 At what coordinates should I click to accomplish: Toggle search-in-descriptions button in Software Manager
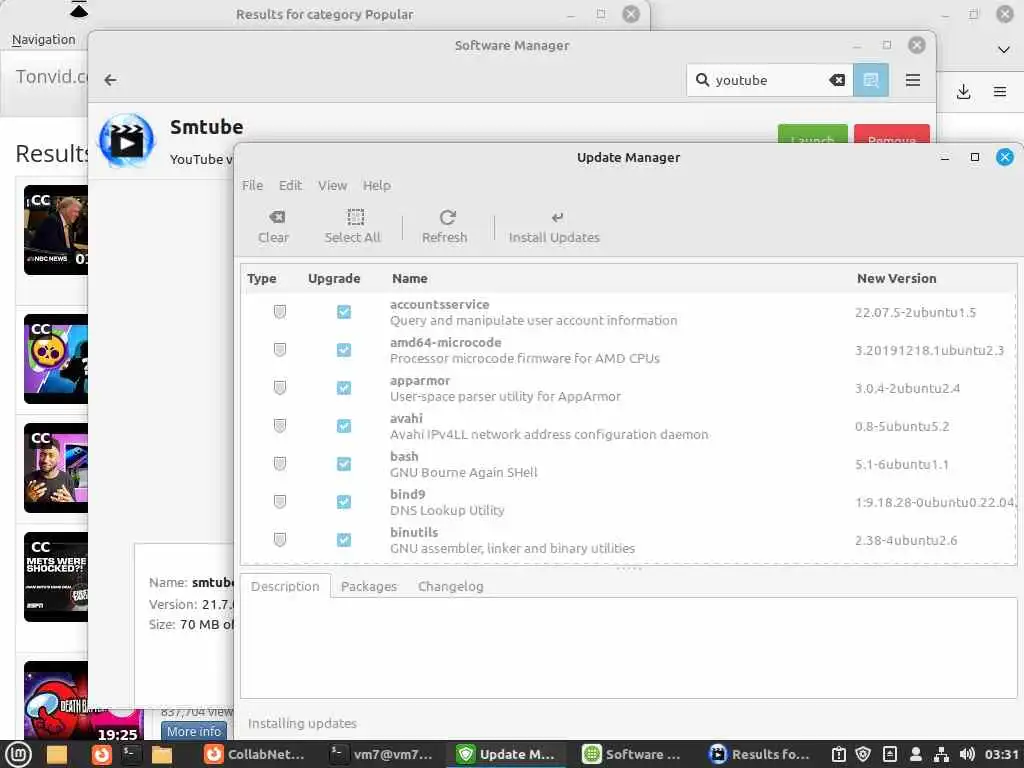[871, 80]
